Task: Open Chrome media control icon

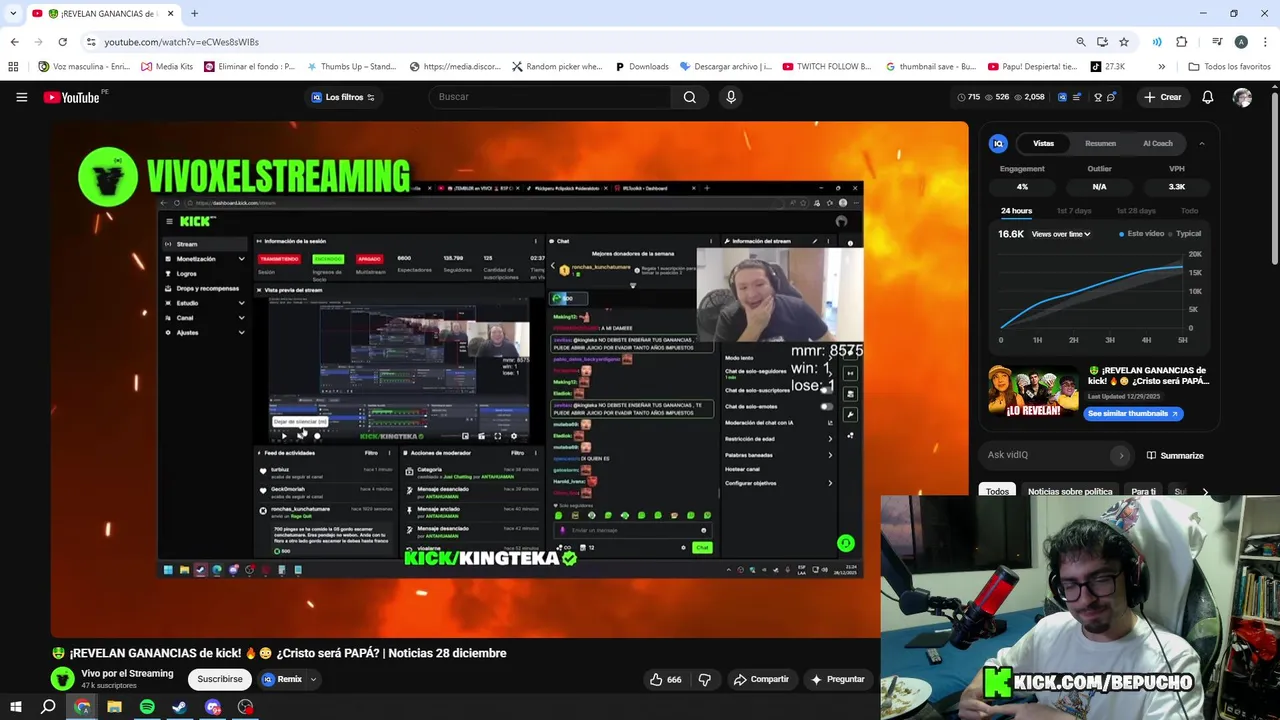Action: [x=1217, y=42]
